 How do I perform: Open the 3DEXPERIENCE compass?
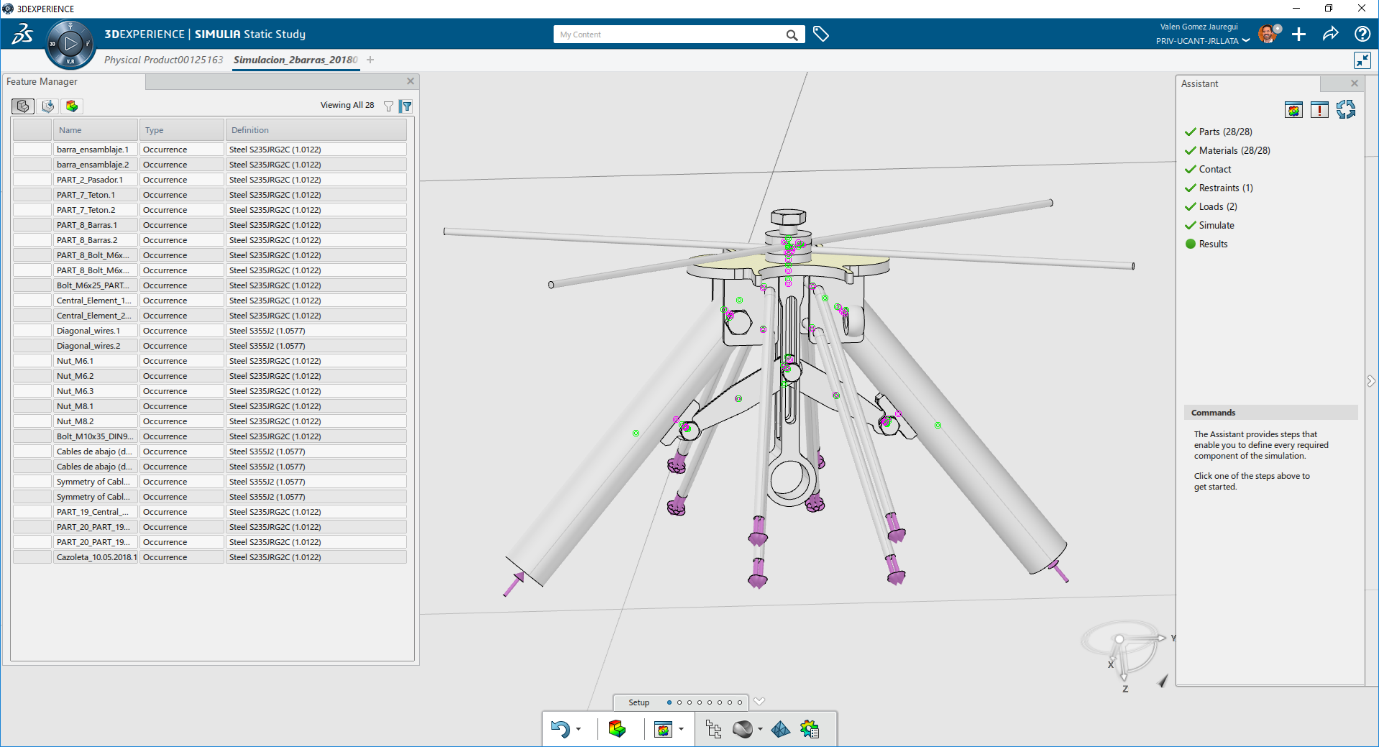pos(70,44)
